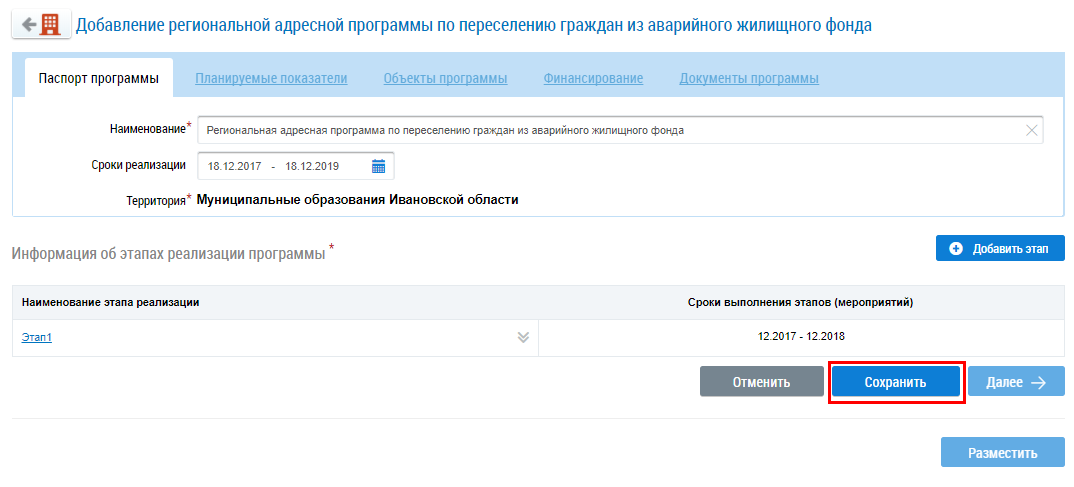Open the Документы программы tab
This screenshot has width=1074, height=487.
click(749, 78)
